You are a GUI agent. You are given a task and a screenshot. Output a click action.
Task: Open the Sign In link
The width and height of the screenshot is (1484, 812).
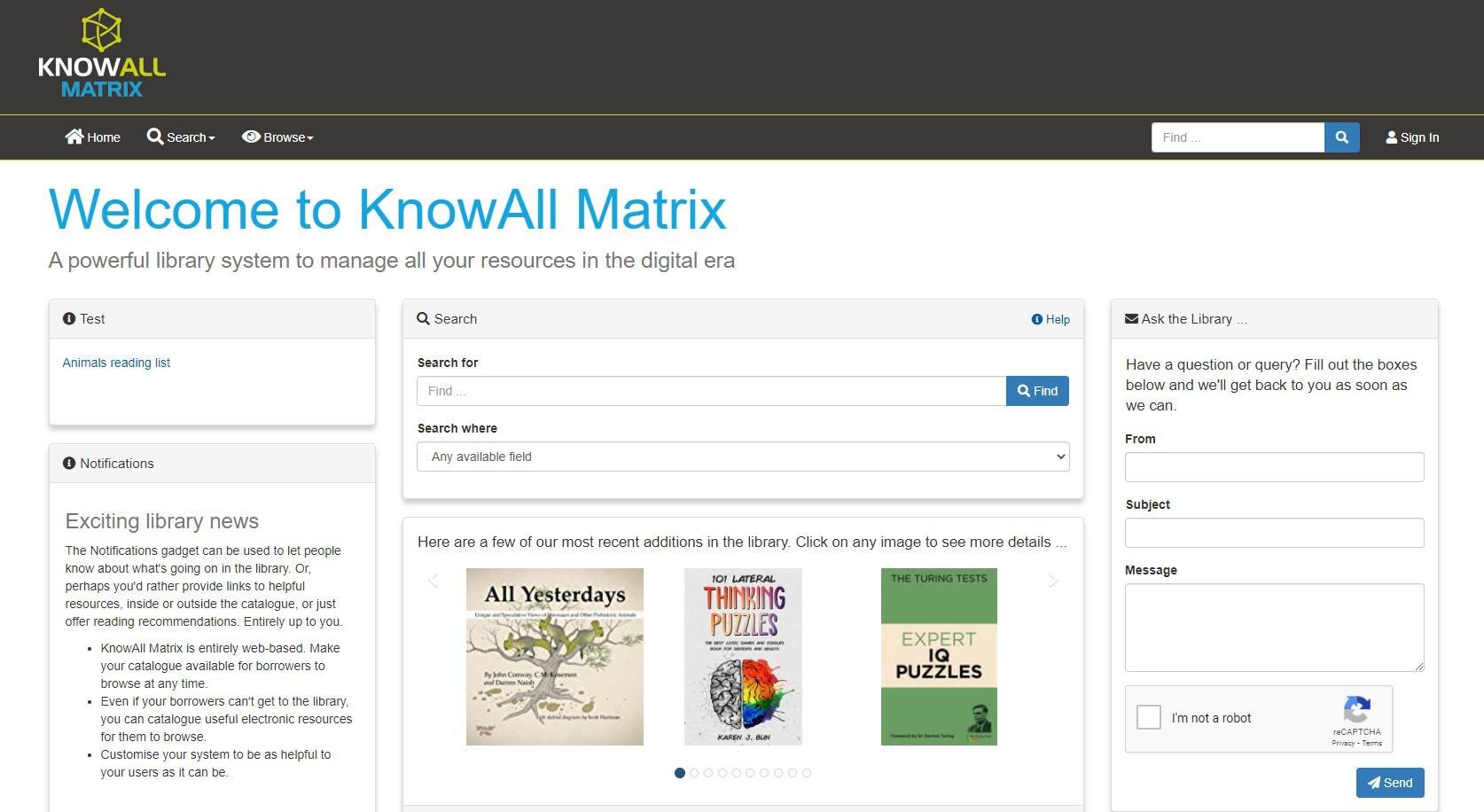(1412, 137)
